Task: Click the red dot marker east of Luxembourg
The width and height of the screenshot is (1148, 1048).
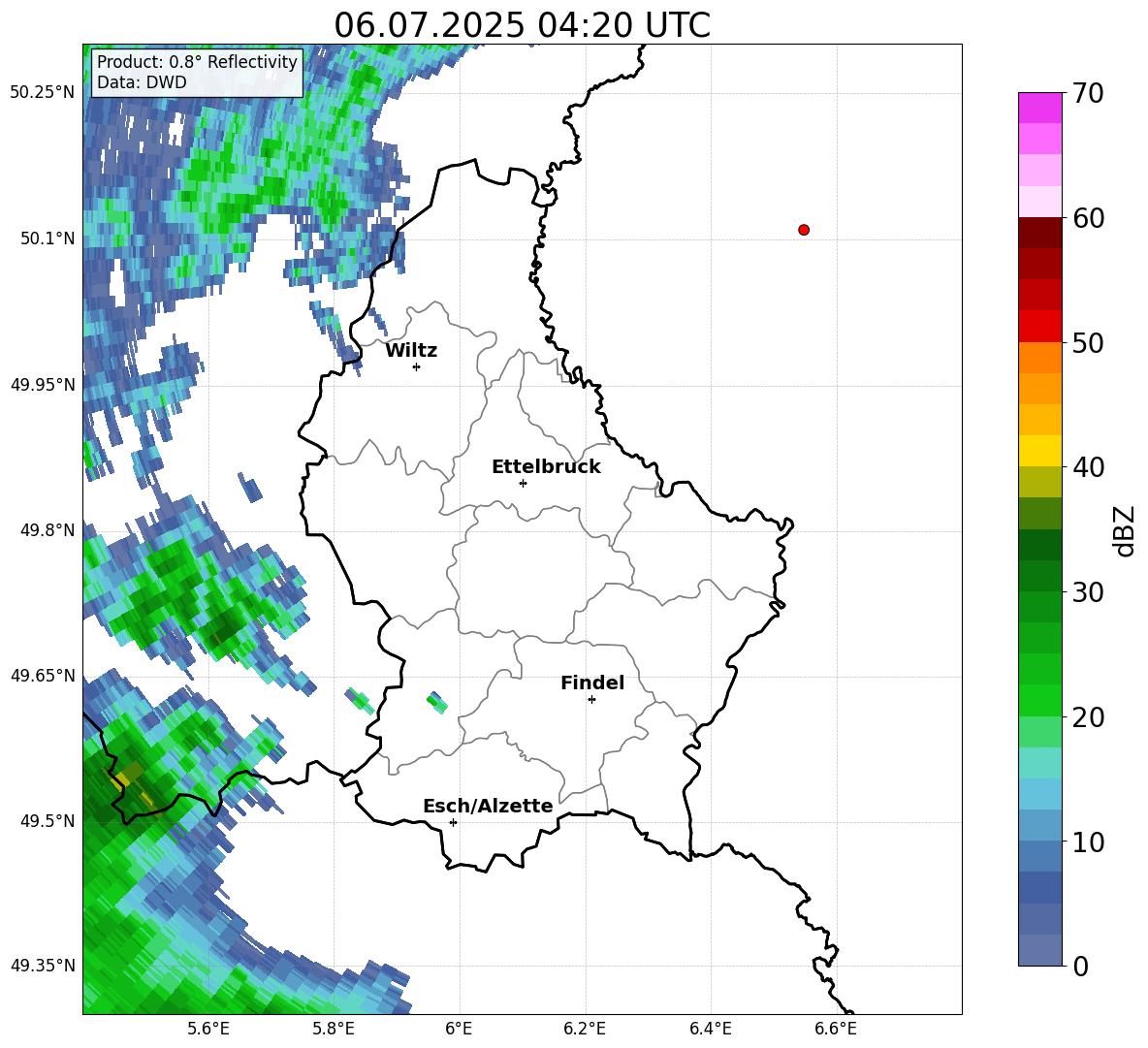Action: (804, 230)
